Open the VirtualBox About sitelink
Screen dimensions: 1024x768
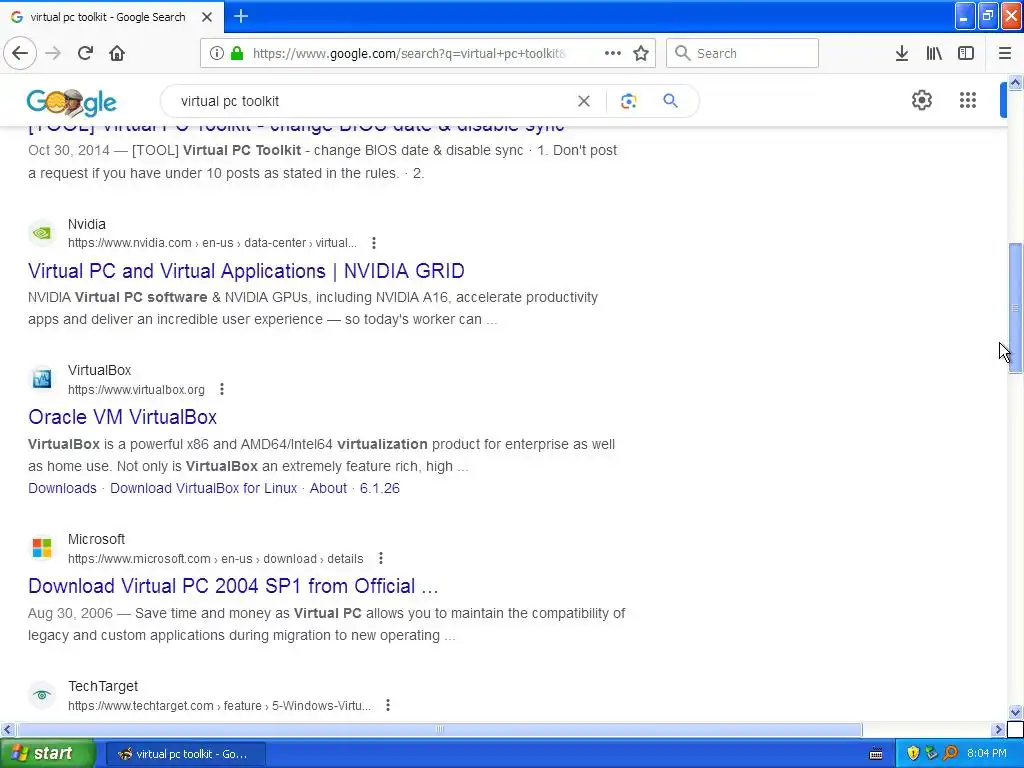[328, 488]
